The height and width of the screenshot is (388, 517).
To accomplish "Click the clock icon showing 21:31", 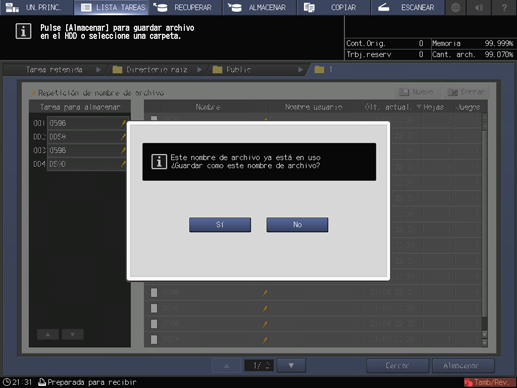I will 7,382.
